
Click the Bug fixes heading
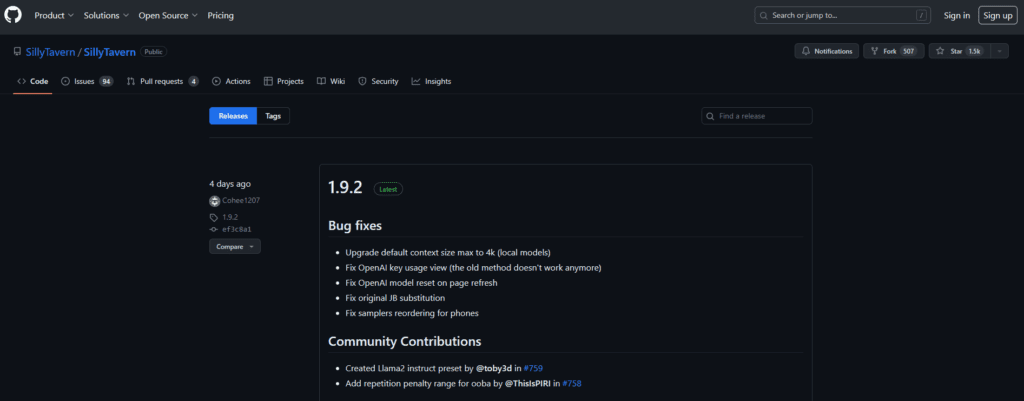point(355,226)
